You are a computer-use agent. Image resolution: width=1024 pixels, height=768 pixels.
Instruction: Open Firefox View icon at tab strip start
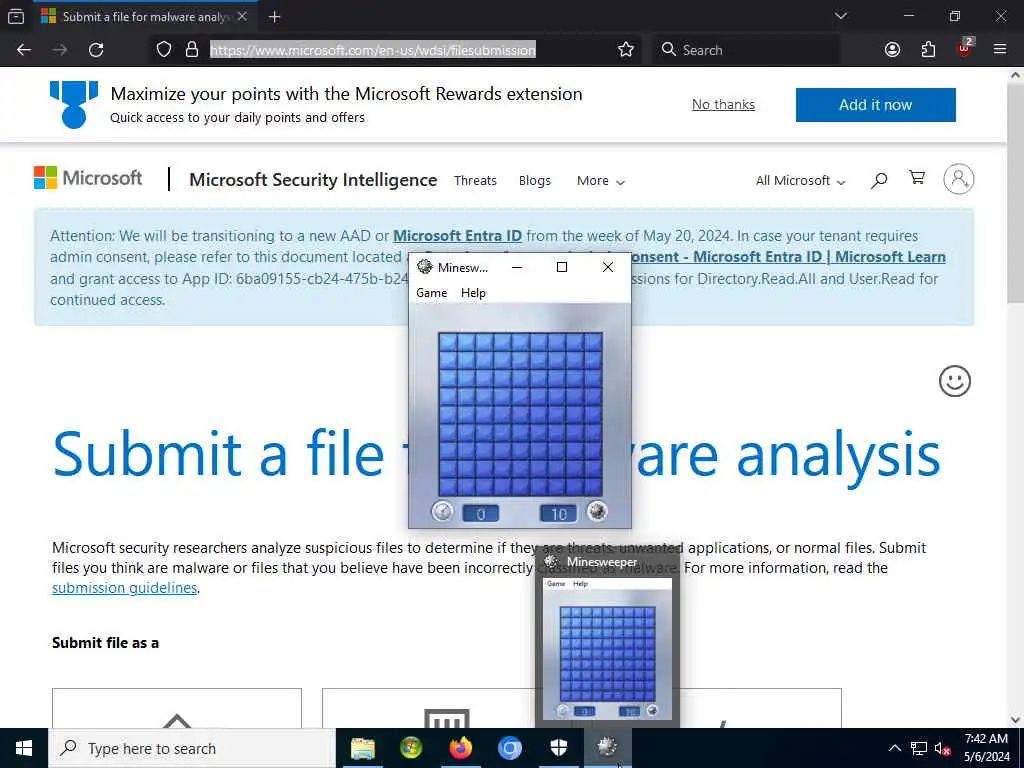click(16, 17)
